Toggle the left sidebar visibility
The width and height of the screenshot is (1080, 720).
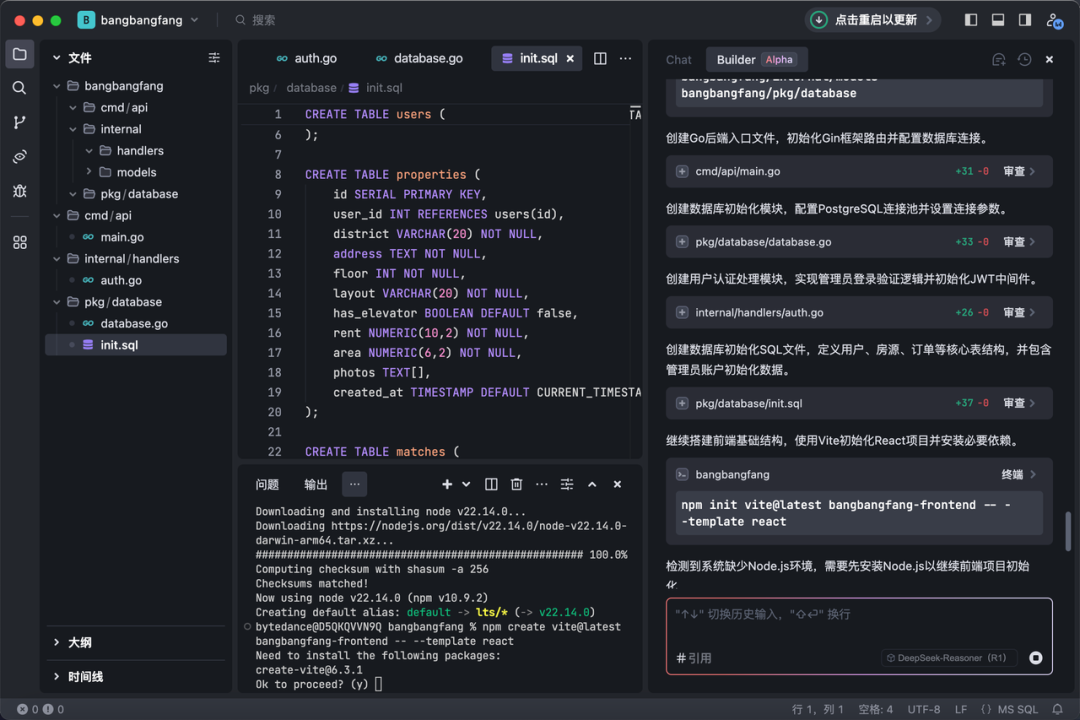point(971,20)
